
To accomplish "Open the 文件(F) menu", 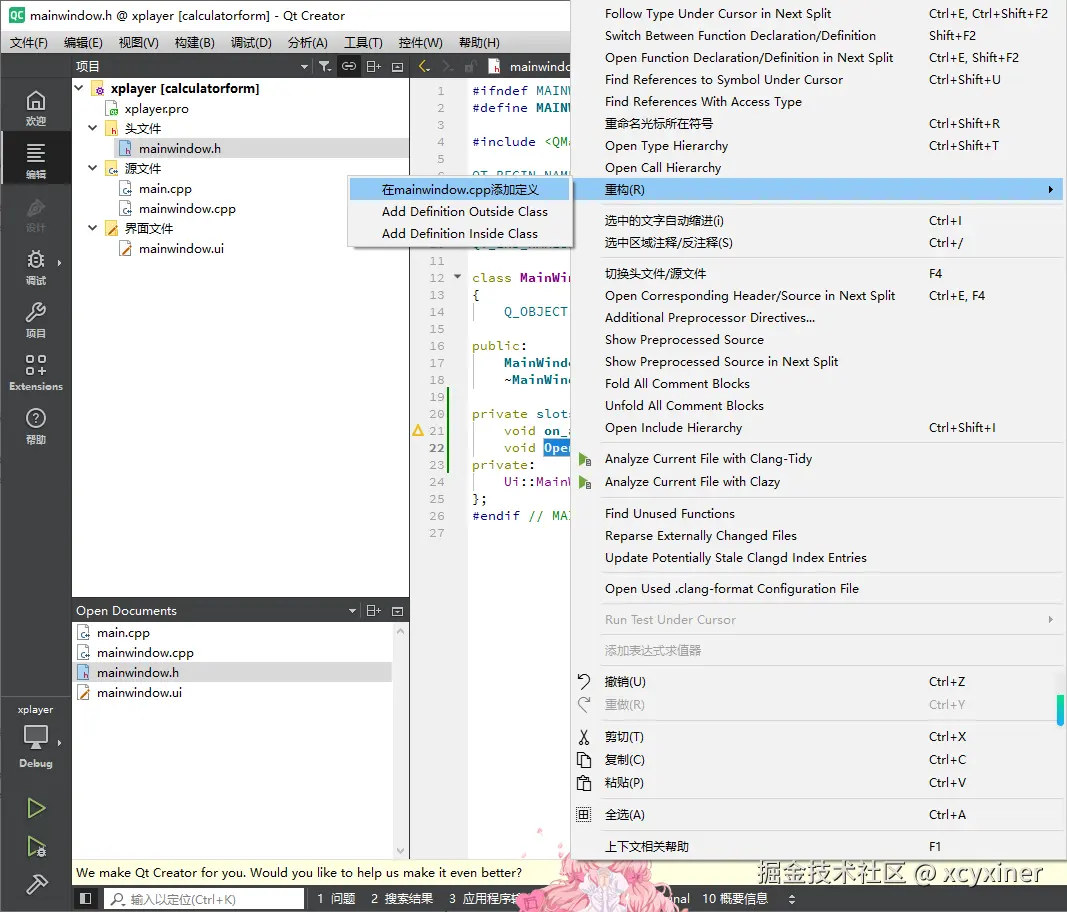I will (x=29, y=42).
